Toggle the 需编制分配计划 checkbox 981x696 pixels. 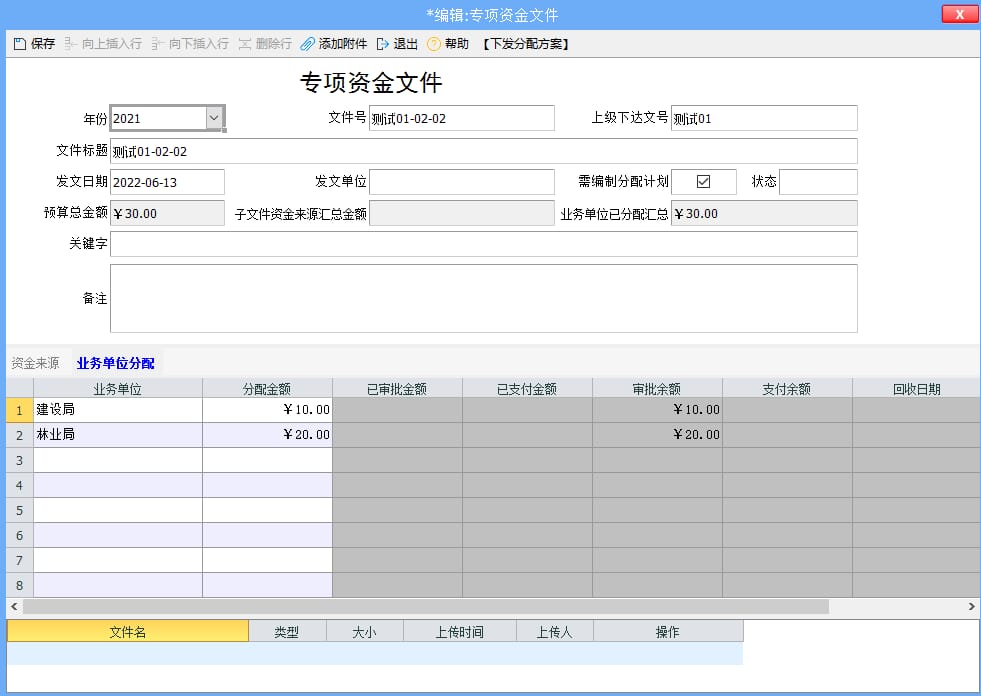tap(703, 182)
